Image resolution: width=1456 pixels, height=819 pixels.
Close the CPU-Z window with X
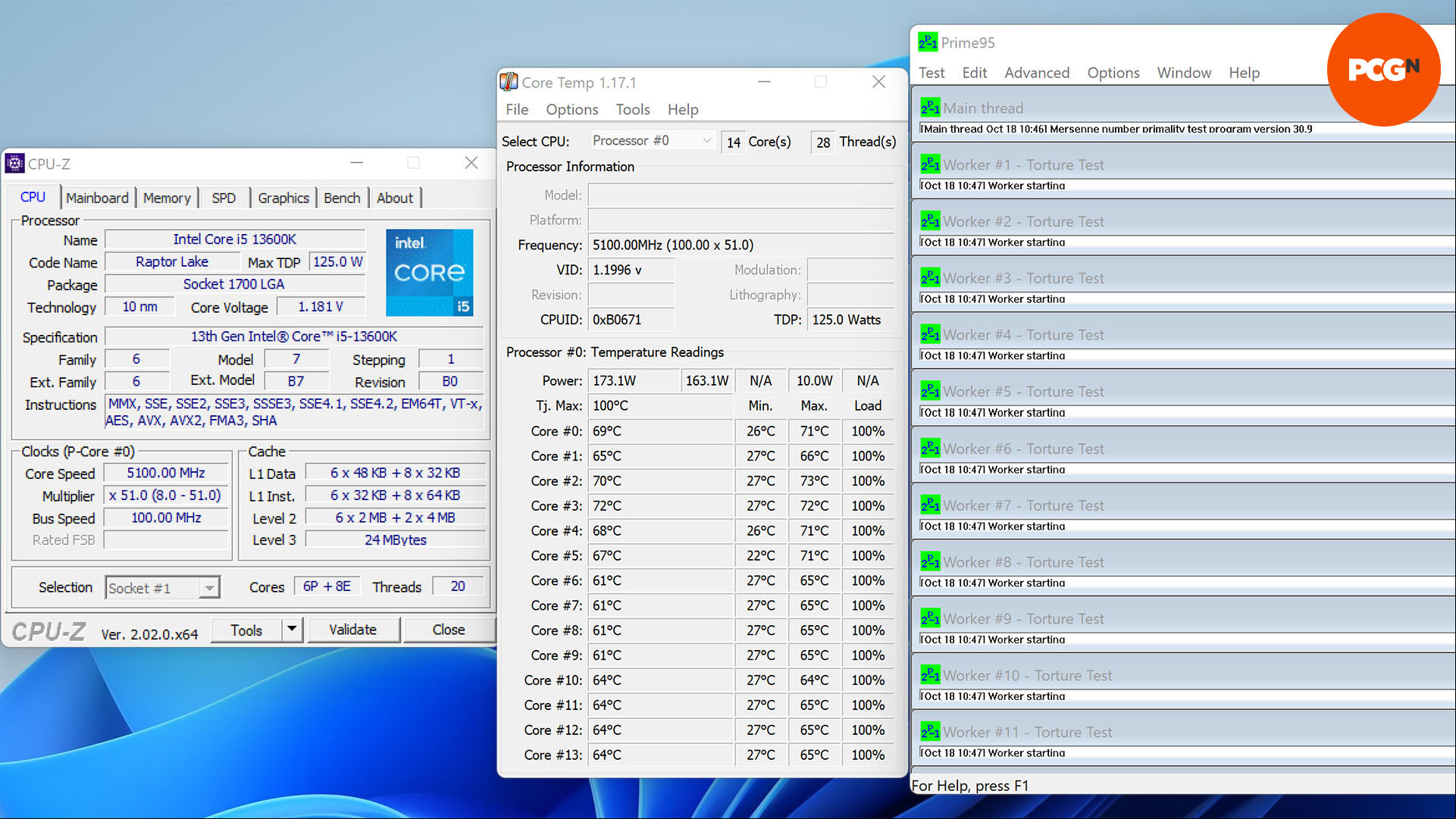pyautogui.click(x=471, y=163)
